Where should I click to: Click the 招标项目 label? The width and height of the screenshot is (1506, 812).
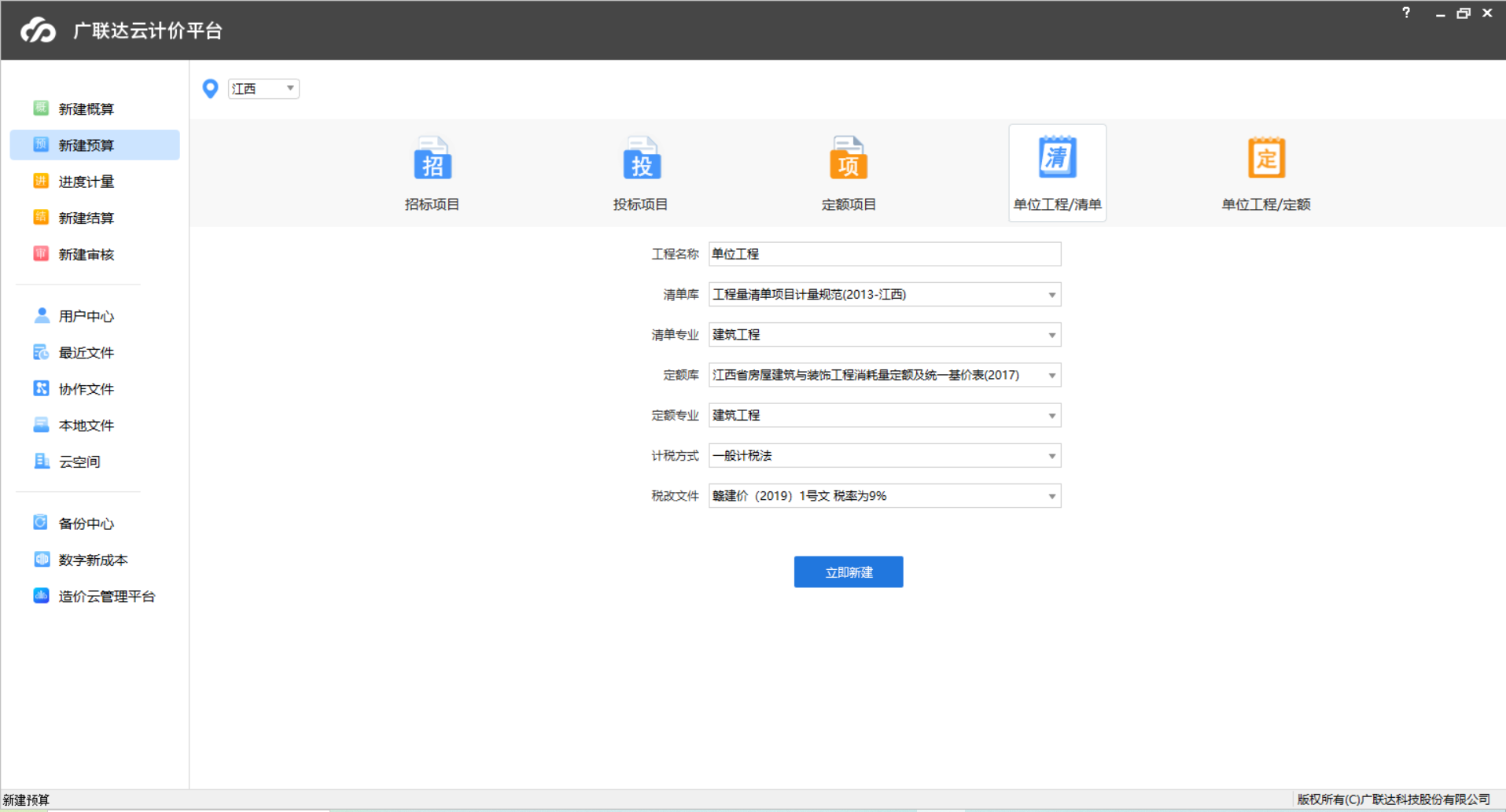pyautogui.click(x=432, y=204)
